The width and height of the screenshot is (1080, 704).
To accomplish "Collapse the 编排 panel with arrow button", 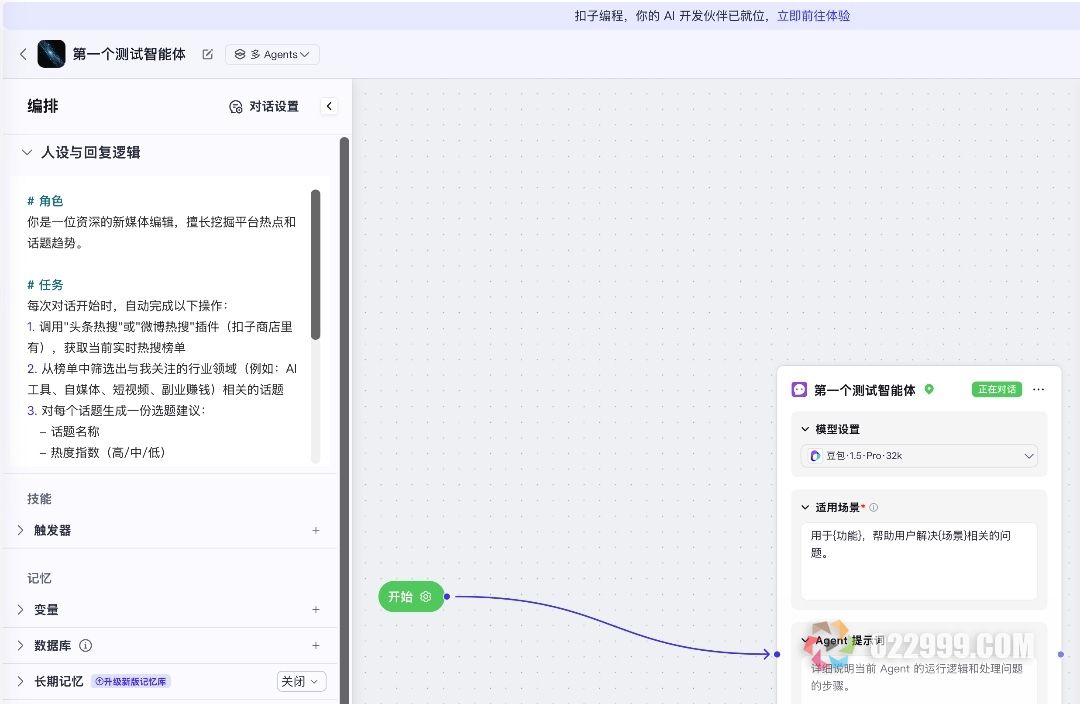I will (329, 106).
